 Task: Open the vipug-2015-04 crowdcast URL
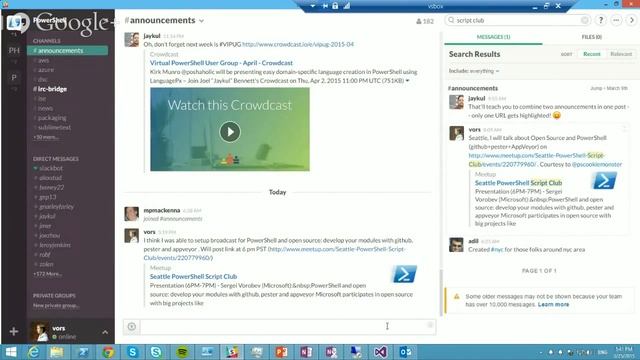click(x=298, y=44)
